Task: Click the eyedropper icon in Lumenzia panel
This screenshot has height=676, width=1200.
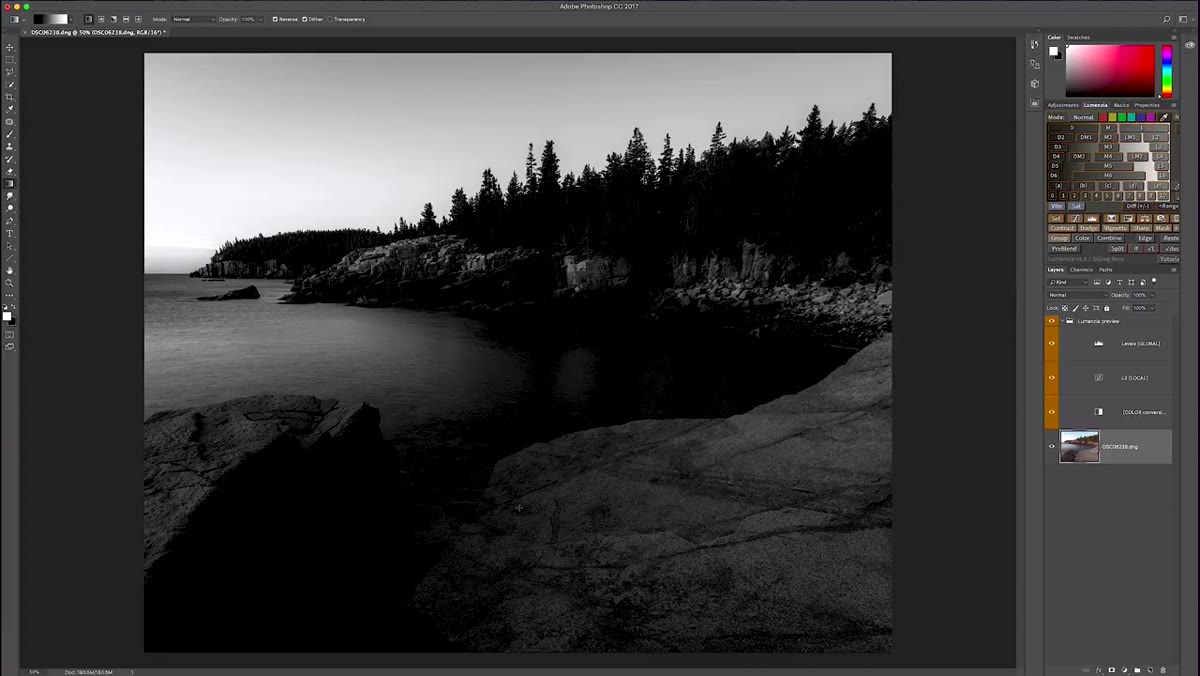Action: click(1164, 117)
